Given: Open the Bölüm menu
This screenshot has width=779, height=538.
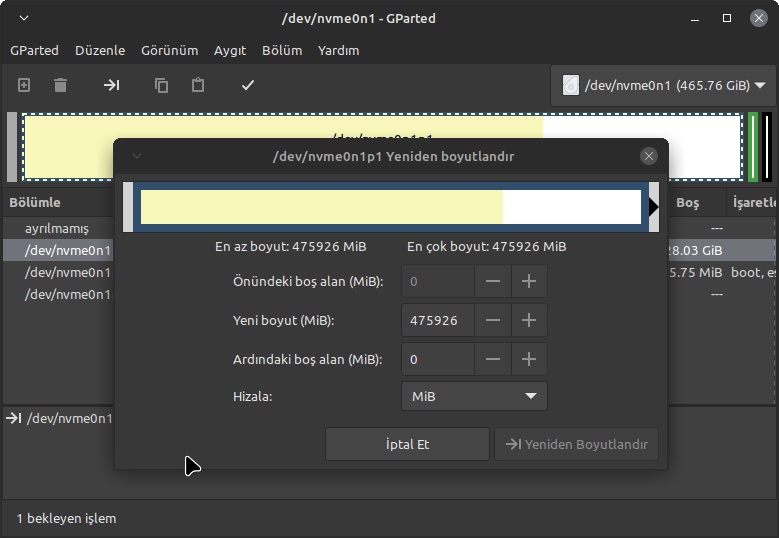Looking at the screenshot, I should pos(282,51).
